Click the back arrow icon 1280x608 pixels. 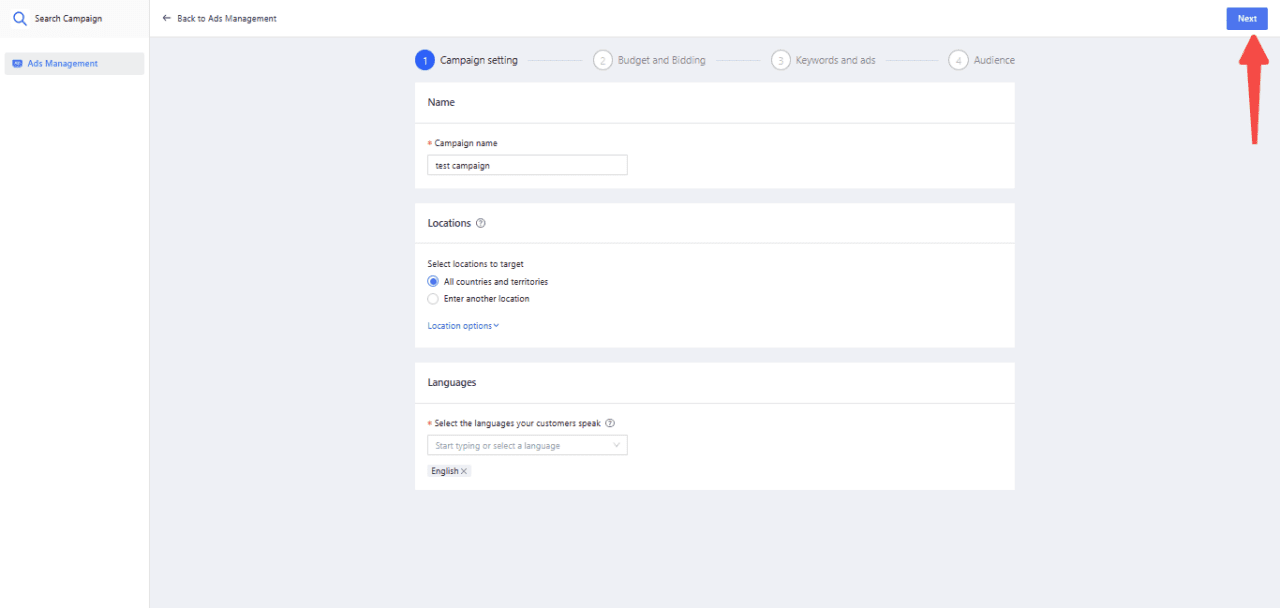[167, 18]
